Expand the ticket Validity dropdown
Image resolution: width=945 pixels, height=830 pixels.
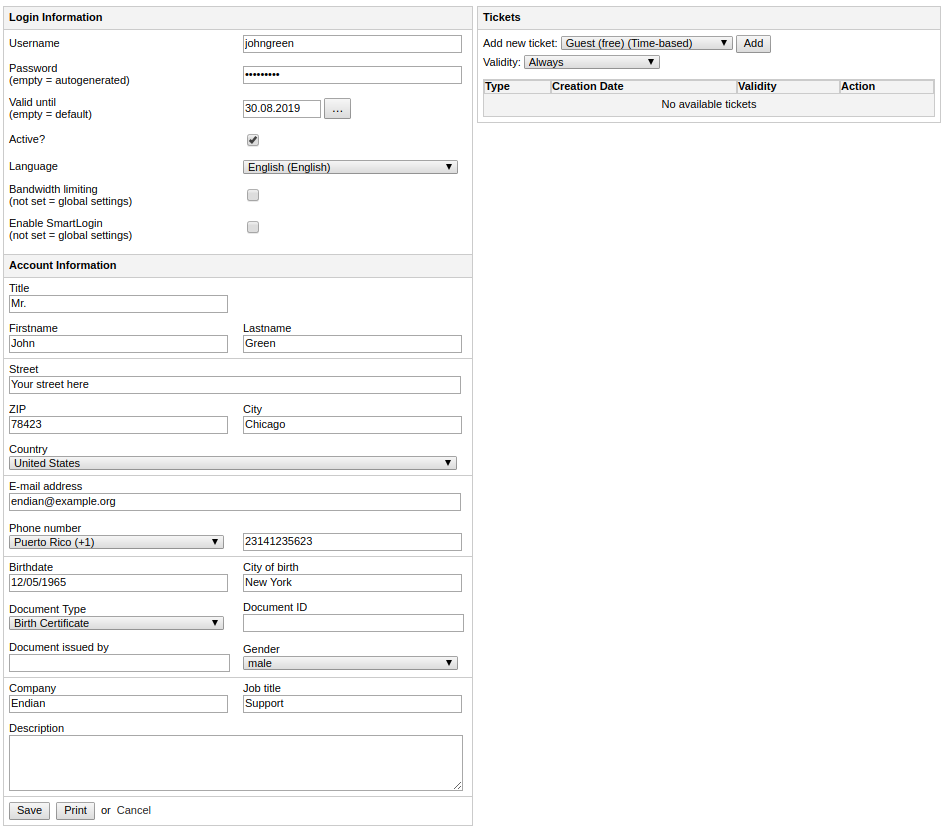click(x=592, y=62)
